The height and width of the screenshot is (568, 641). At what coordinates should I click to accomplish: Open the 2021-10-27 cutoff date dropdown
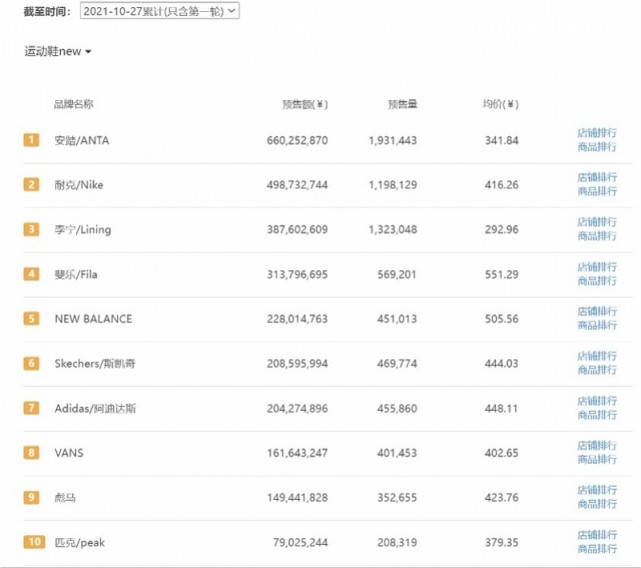(159, 11)
